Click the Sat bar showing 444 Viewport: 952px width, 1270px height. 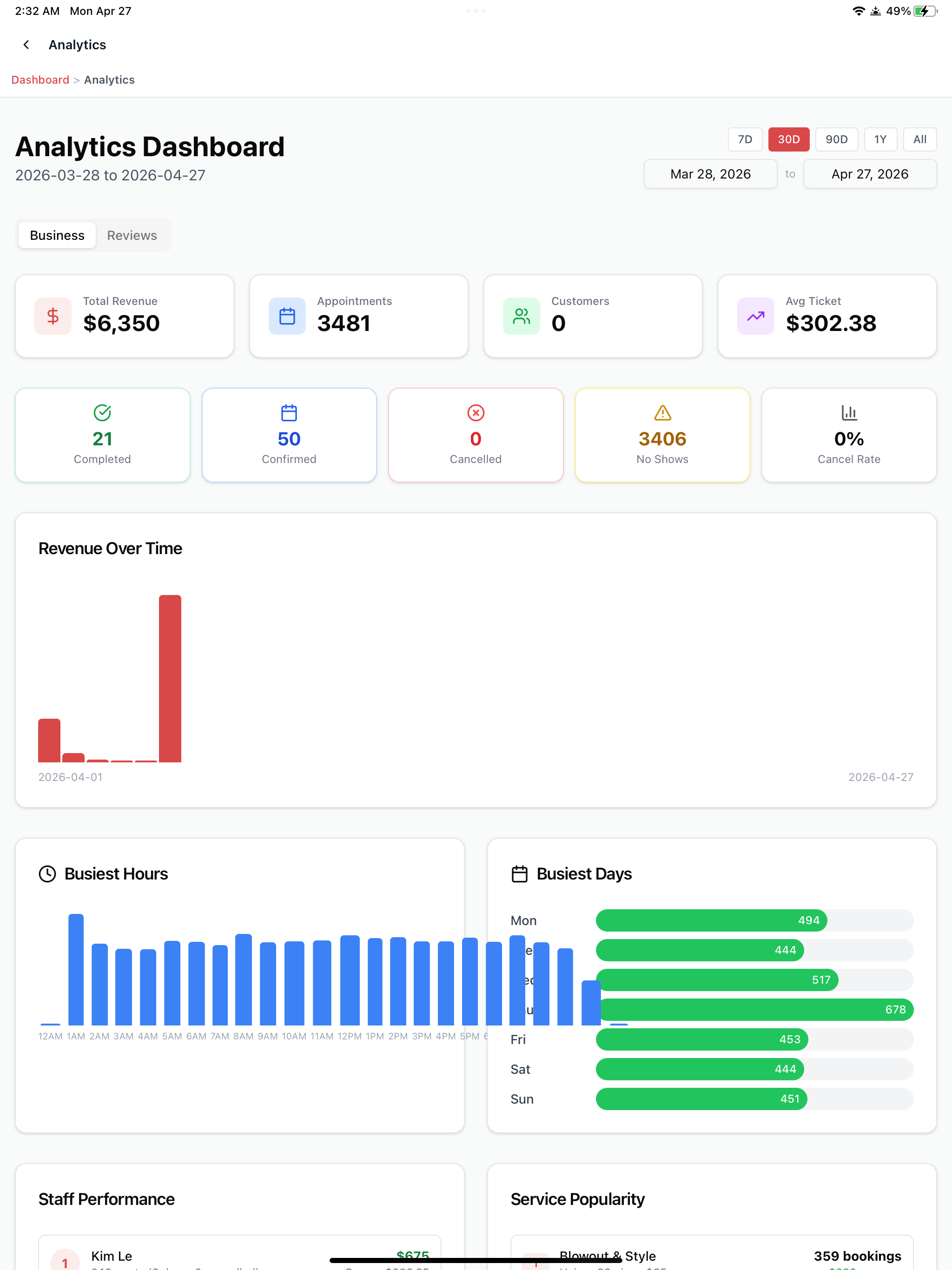(700, 1069)
